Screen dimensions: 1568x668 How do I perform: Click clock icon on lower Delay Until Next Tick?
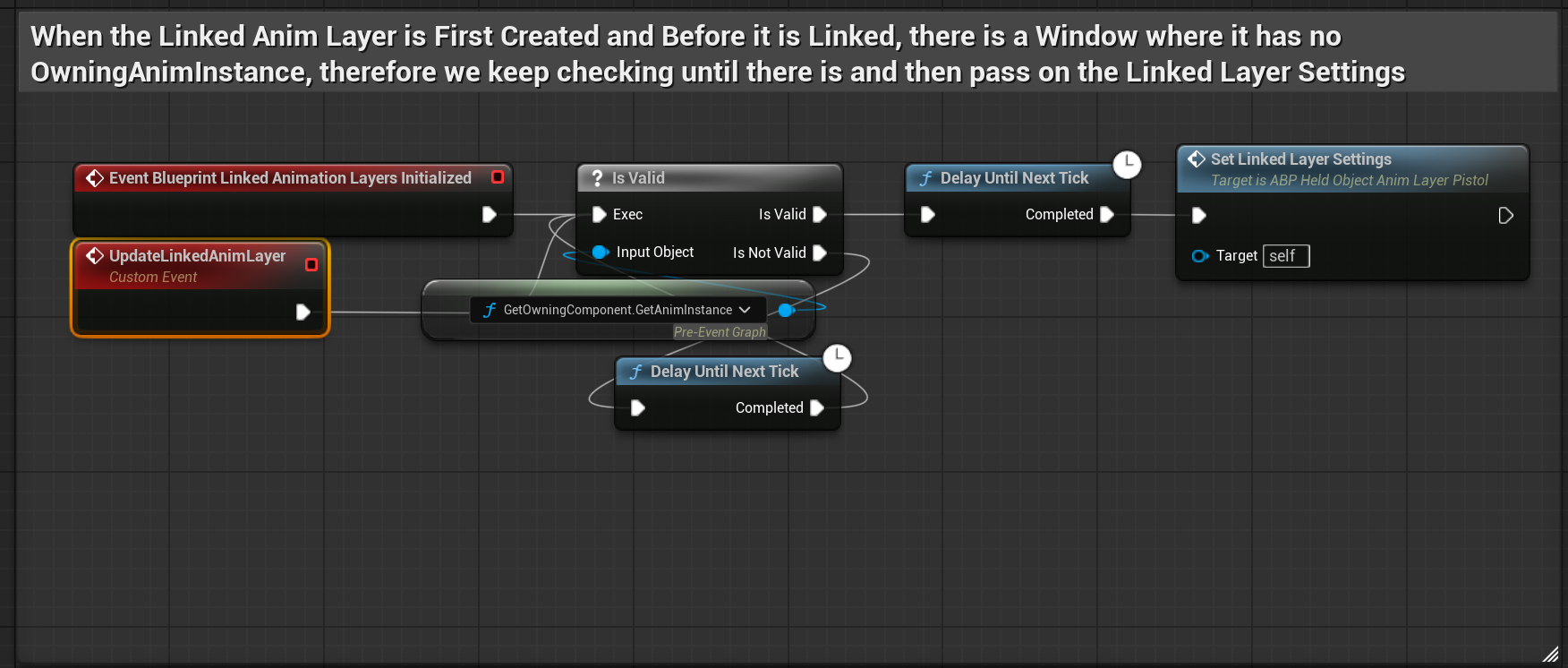tap(837, 358)
